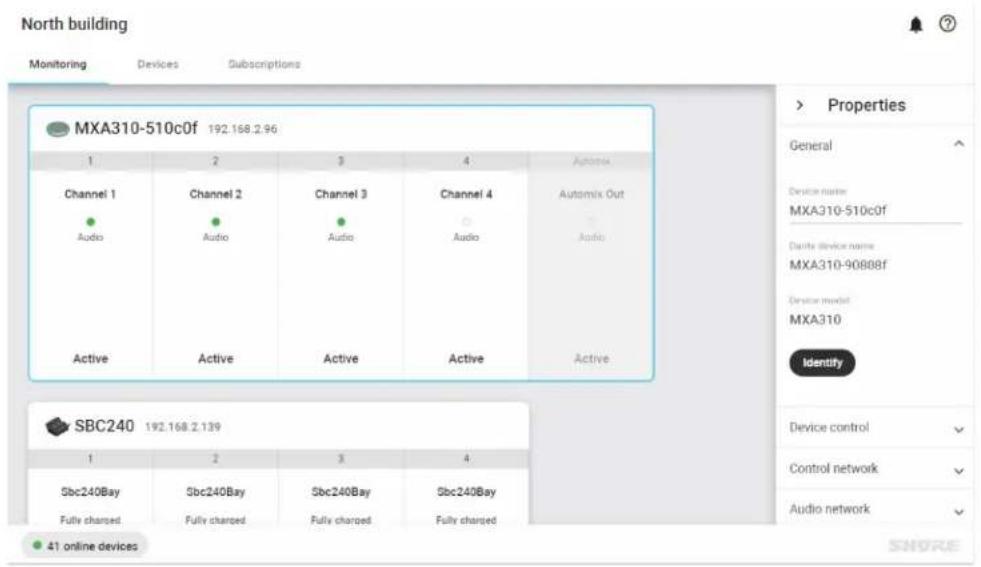Select the Automix Out channel
This screenshot has height=567, width=981.
tap(591, 194)
